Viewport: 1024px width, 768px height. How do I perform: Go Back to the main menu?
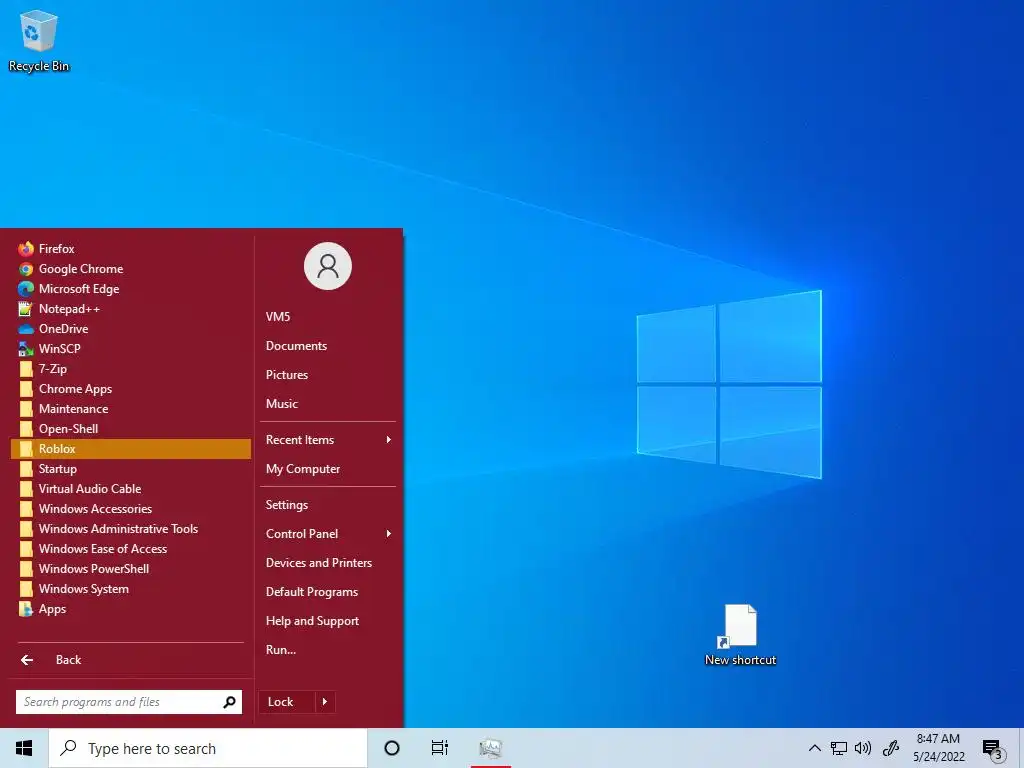[x=131, y=660]
